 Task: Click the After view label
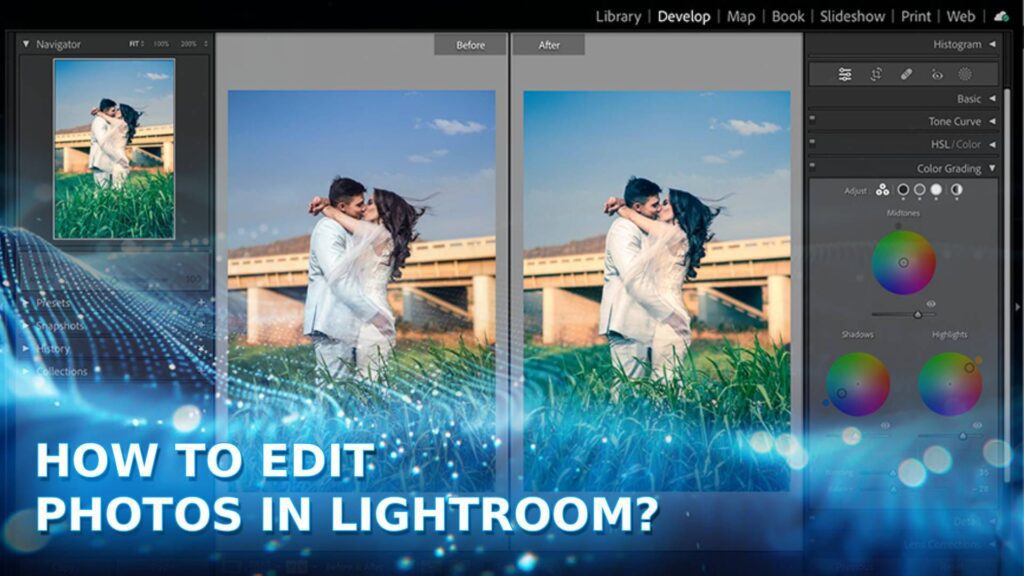pyautogui.click(x=549, y=45)
